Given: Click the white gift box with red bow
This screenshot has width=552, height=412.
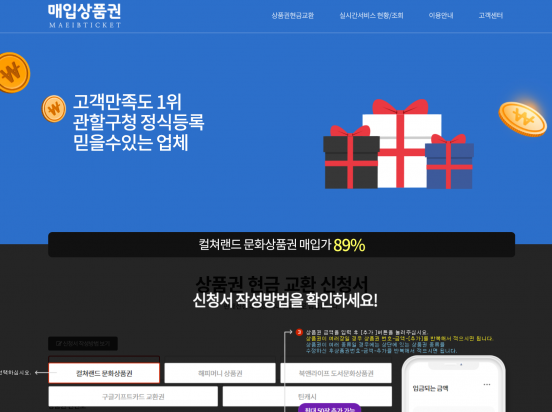Looking at the screenshot, I should coord(402,144).
